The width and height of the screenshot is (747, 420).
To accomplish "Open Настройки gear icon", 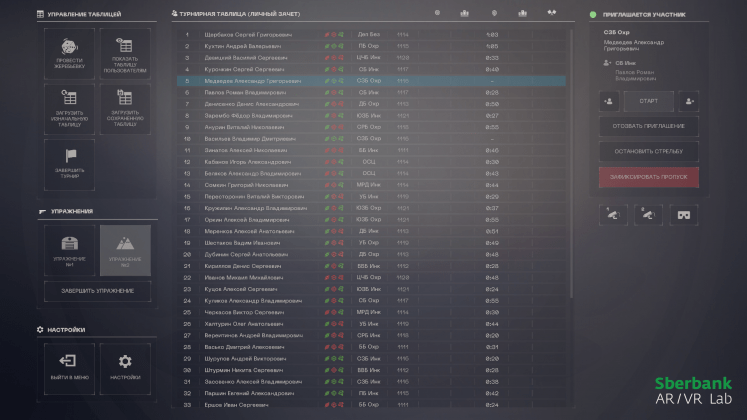I will point(125,368).
